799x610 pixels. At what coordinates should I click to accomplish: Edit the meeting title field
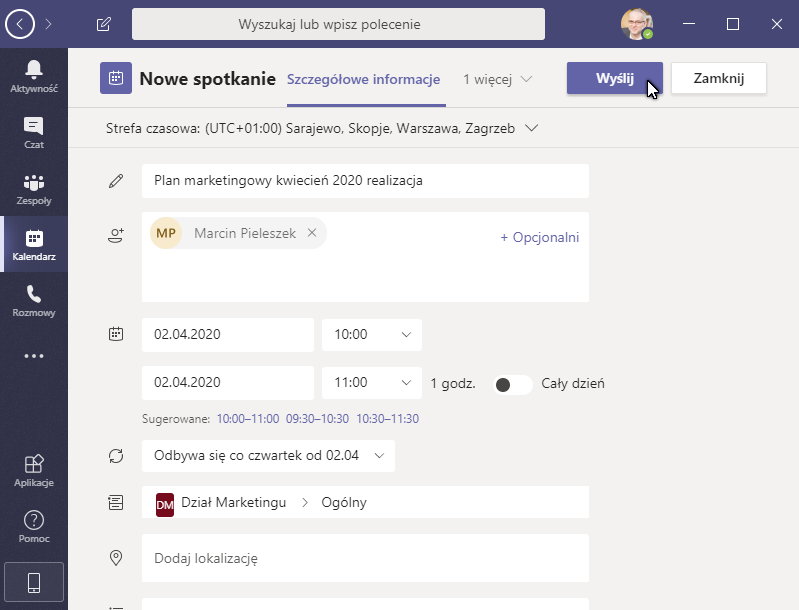click(x=365, y=181)
